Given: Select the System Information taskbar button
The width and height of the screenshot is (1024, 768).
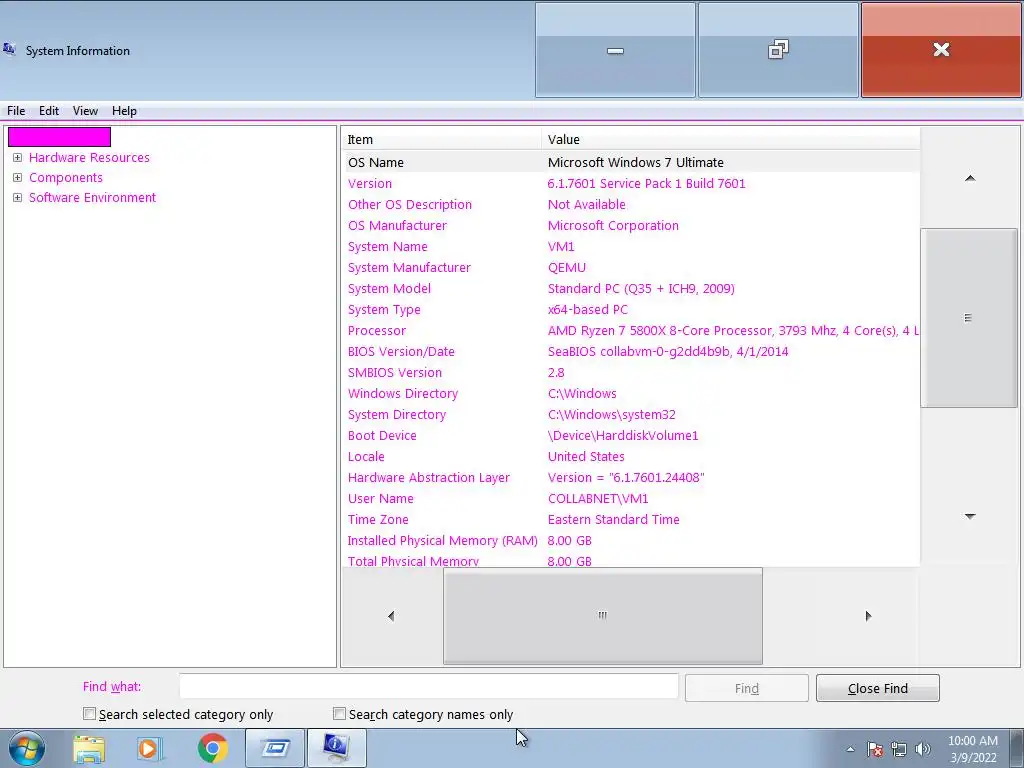Looking at the screenshot, I should point(336,748).
